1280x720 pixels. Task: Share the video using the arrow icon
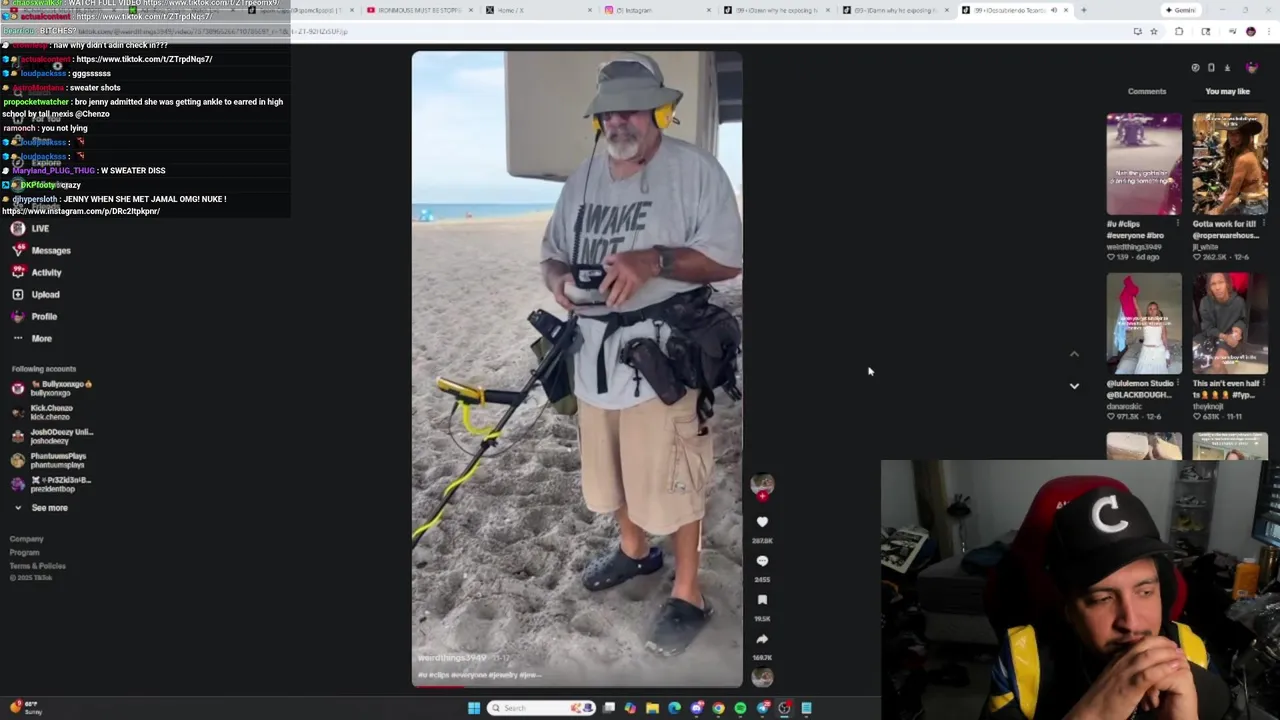point(762,639)
